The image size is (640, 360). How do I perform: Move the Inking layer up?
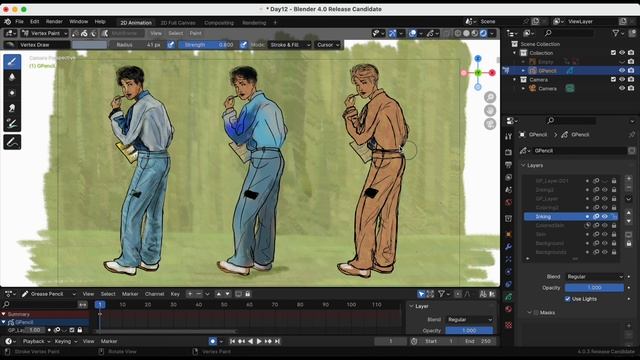pyautogui.click(x=629, y=213)
